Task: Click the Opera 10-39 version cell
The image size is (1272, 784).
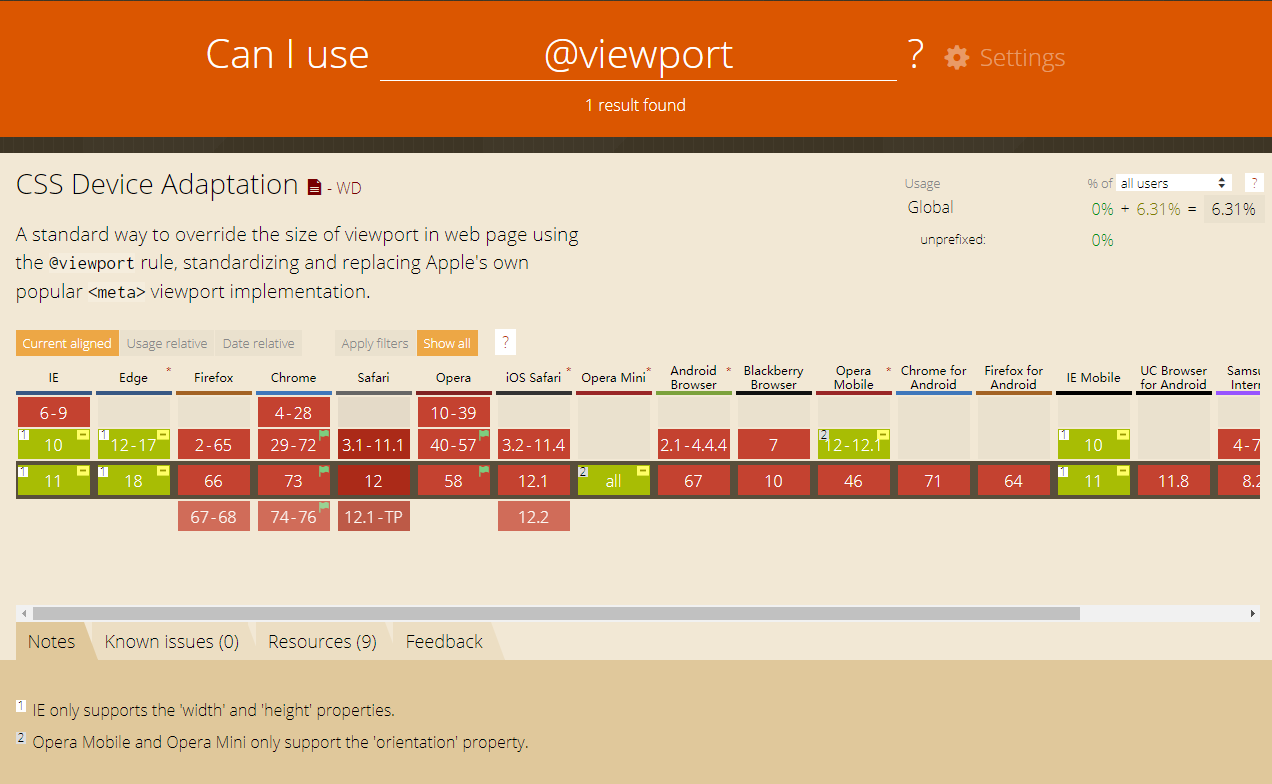Action: [x=454, y=413]
